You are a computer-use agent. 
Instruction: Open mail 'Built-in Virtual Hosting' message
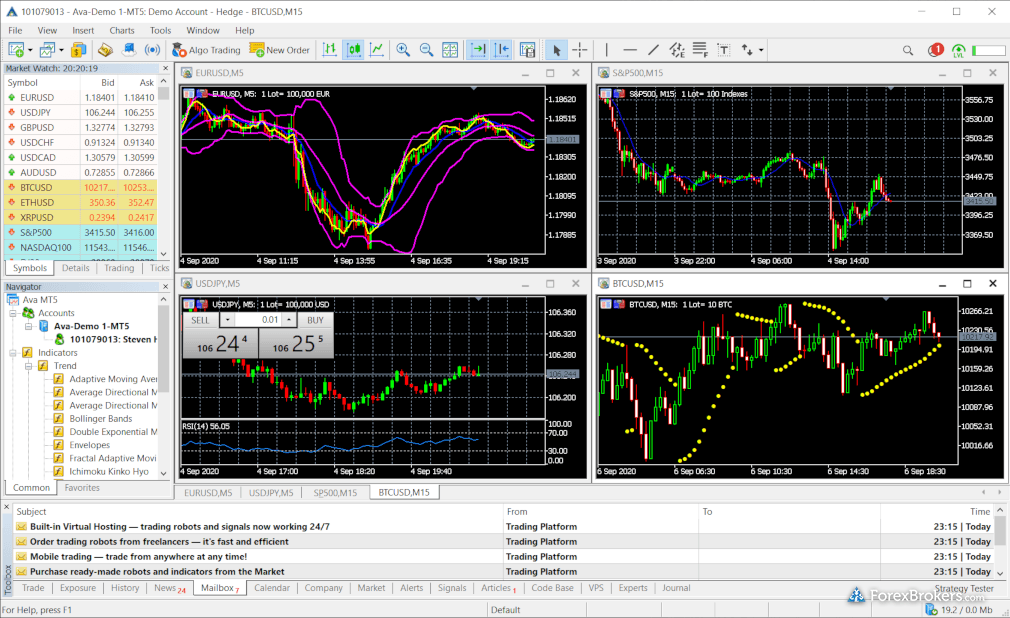point(180,526)
